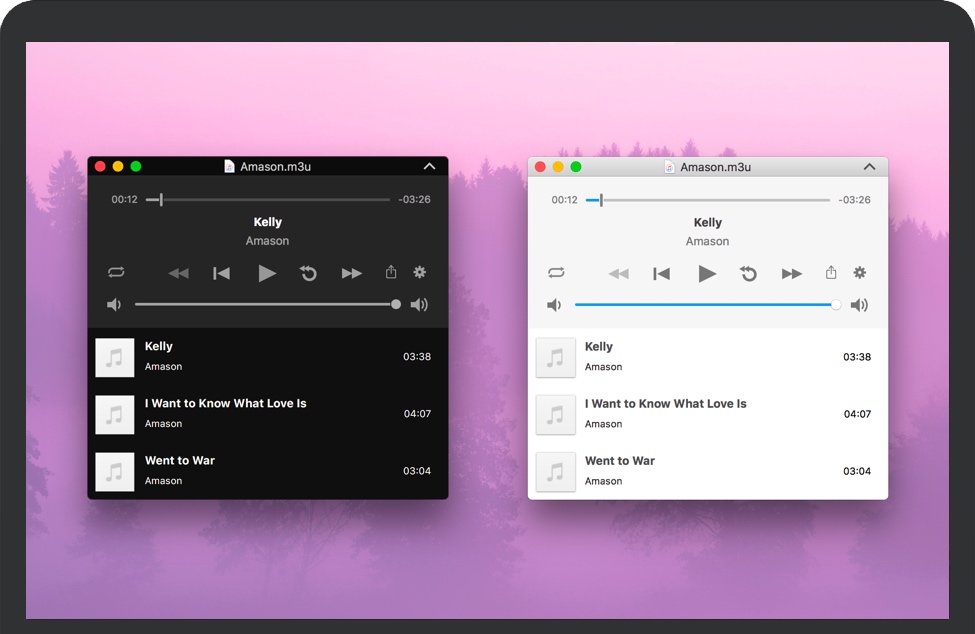Toggle repeat mode in the light player

556,272
